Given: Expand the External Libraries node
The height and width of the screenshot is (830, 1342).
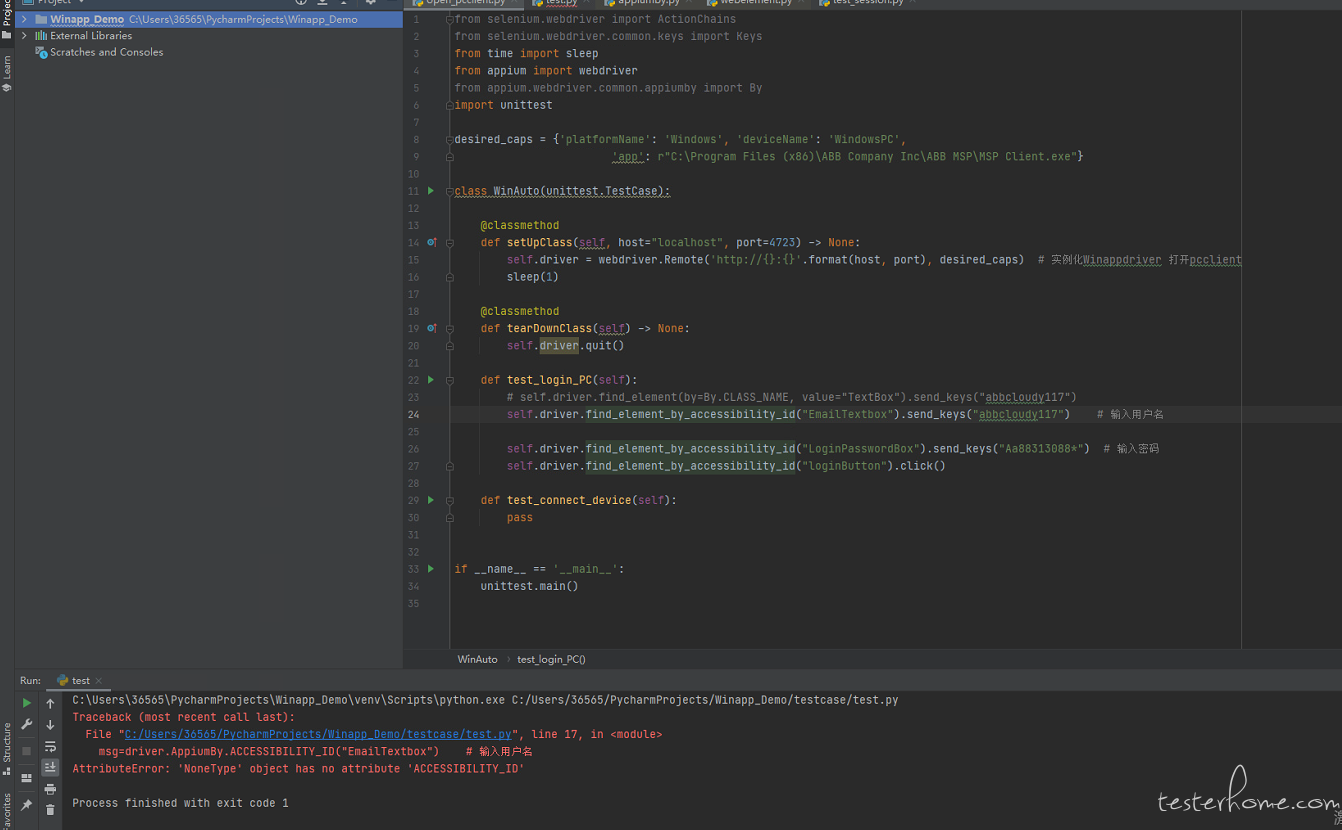Looking at the screenshot, I should click(x=24, y=35).
